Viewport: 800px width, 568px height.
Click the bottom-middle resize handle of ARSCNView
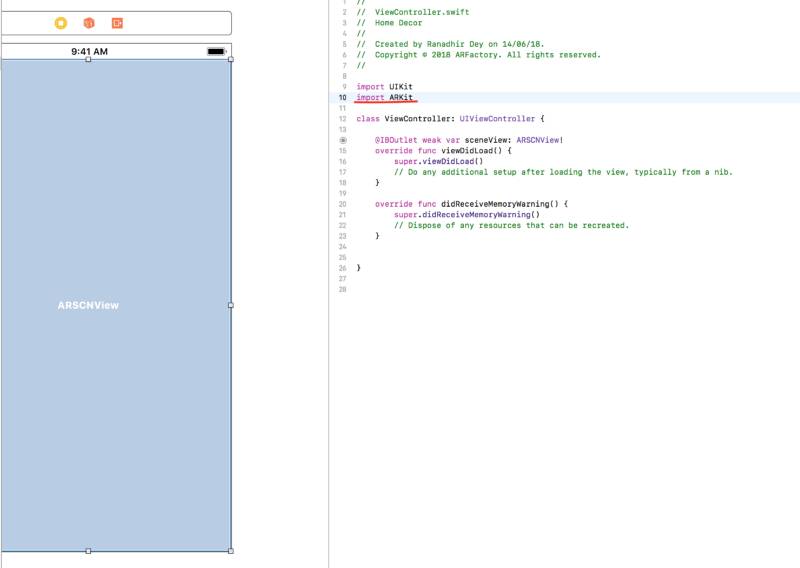[88, 551]
